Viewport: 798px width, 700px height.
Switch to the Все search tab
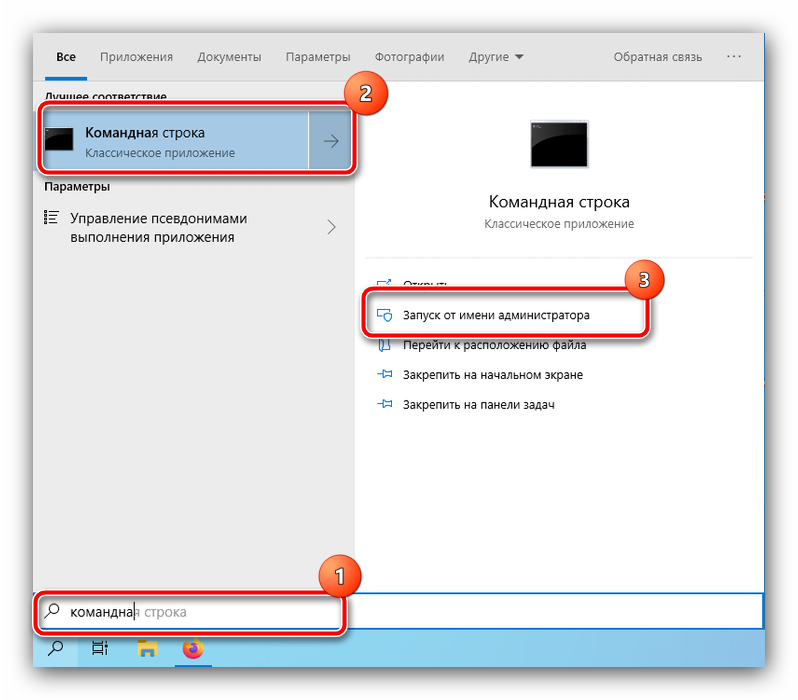click(66, 57)
